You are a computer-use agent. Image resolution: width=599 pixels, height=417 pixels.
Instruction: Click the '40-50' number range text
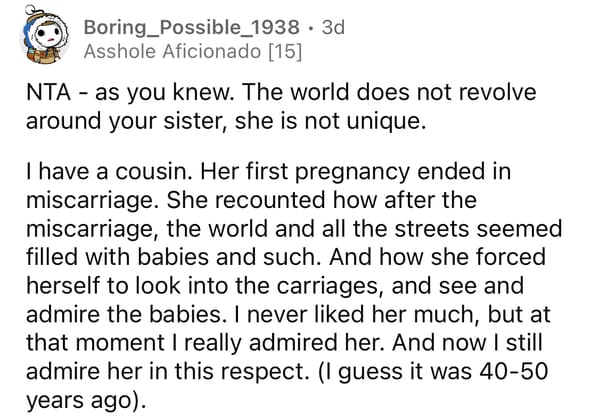[513, 371]
